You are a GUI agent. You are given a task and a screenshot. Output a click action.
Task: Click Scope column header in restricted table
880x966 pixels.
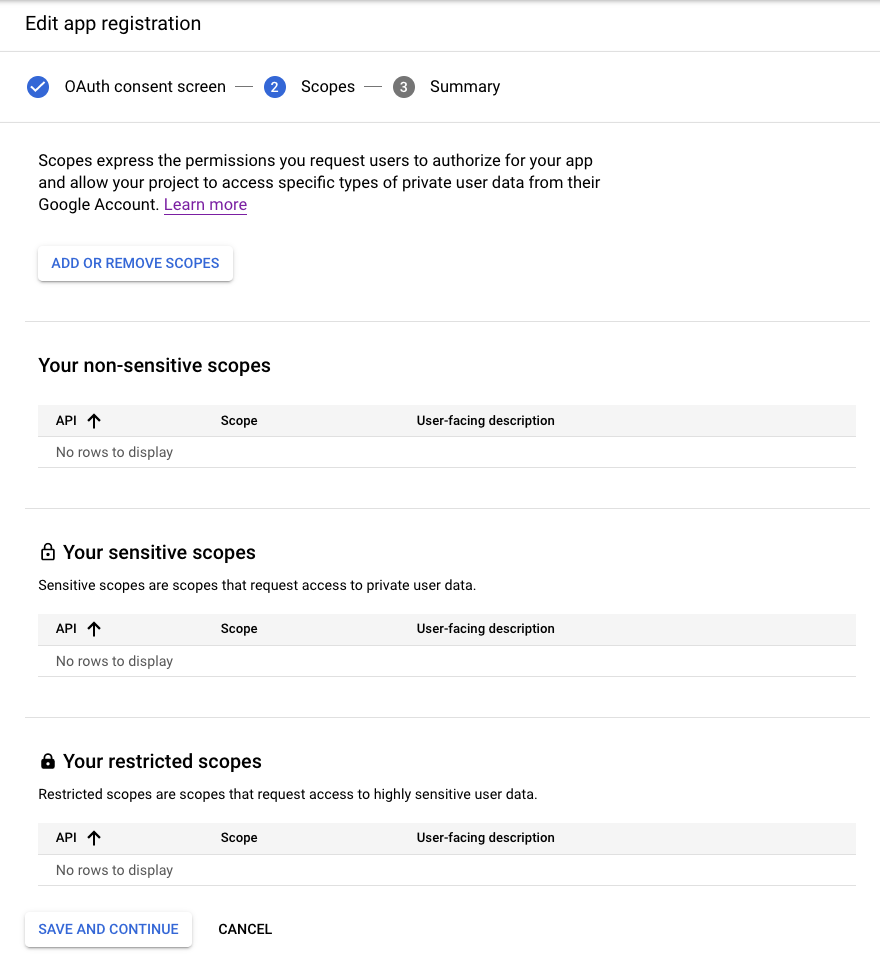(x=239, y=838)
